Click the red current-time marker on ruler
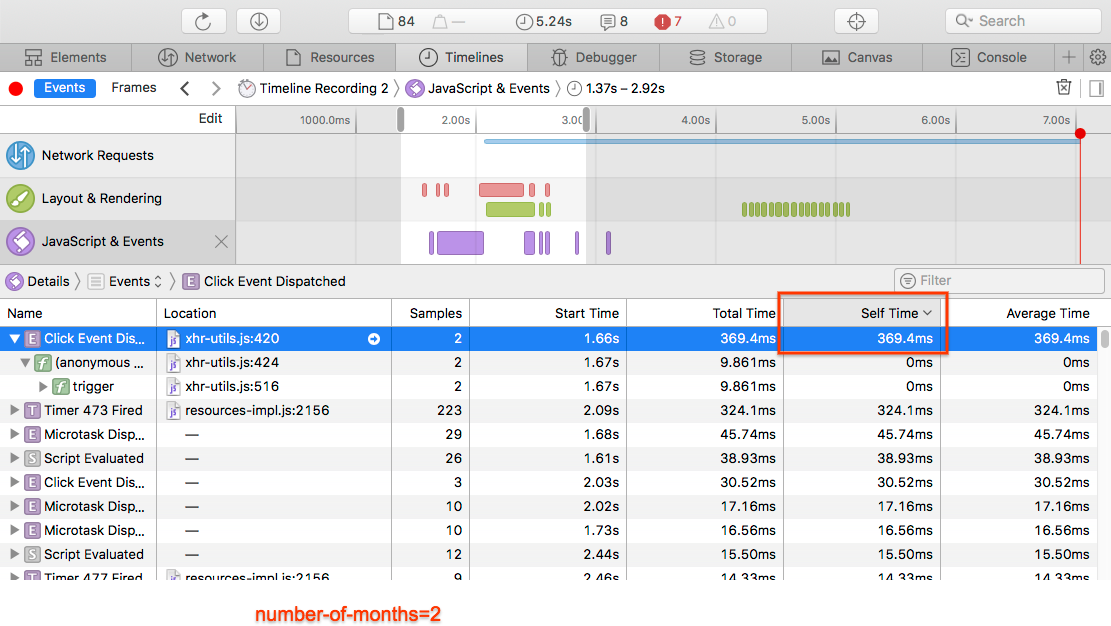The image size is (1111, 626). [1080, 133]
